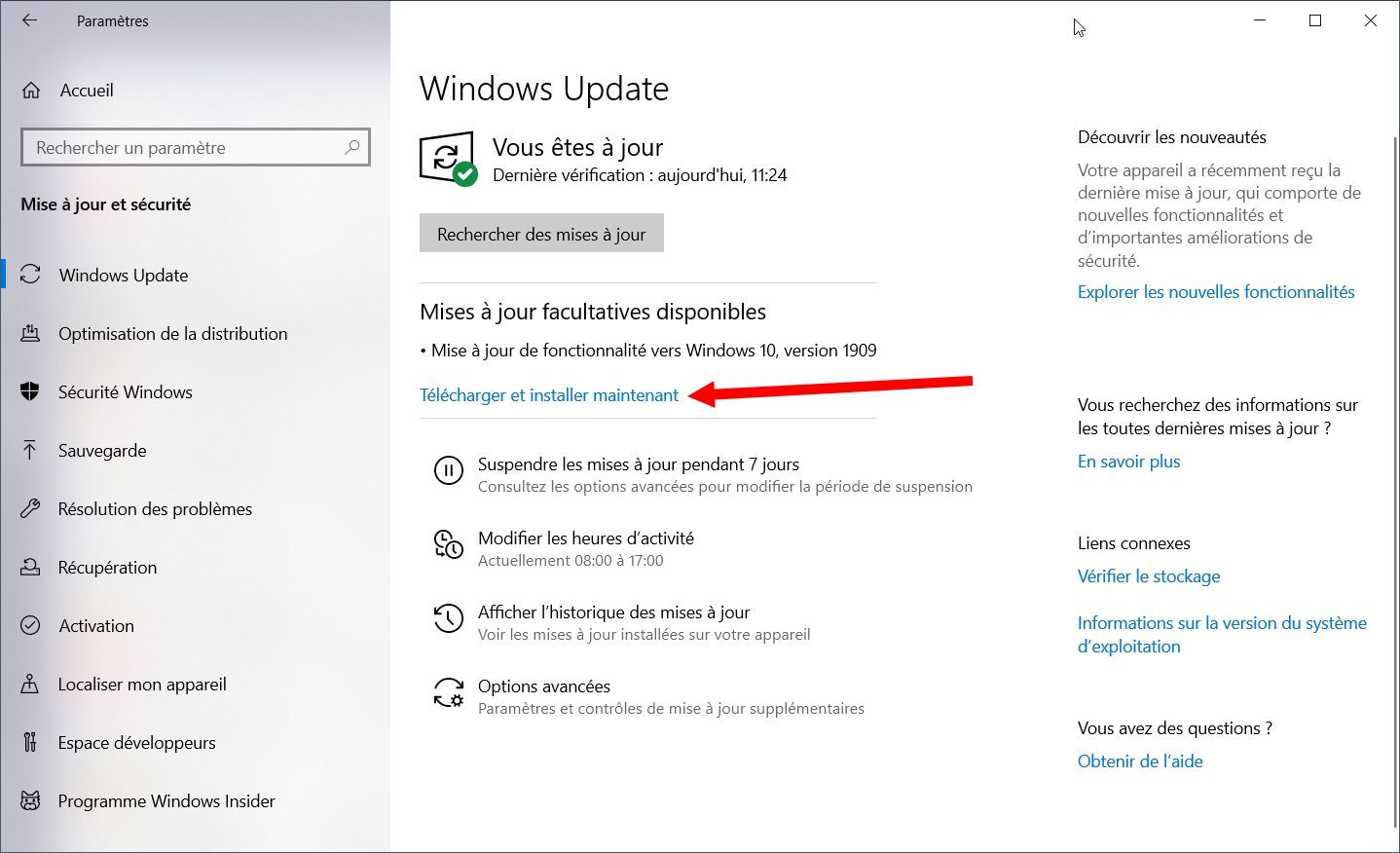
Task: Open Options avancées
Action: coord(544,686)
